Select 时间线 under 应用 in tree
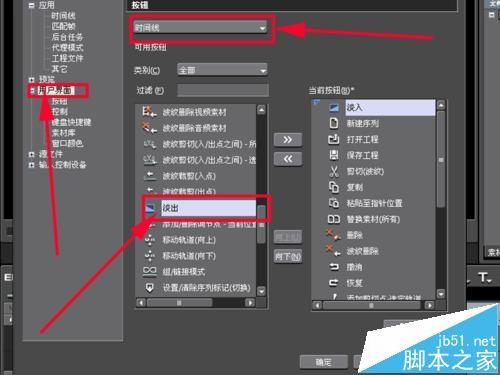Image resolution: width=500 pixels, height=375 pixels. pyautogui.click(x=63, y=16)
